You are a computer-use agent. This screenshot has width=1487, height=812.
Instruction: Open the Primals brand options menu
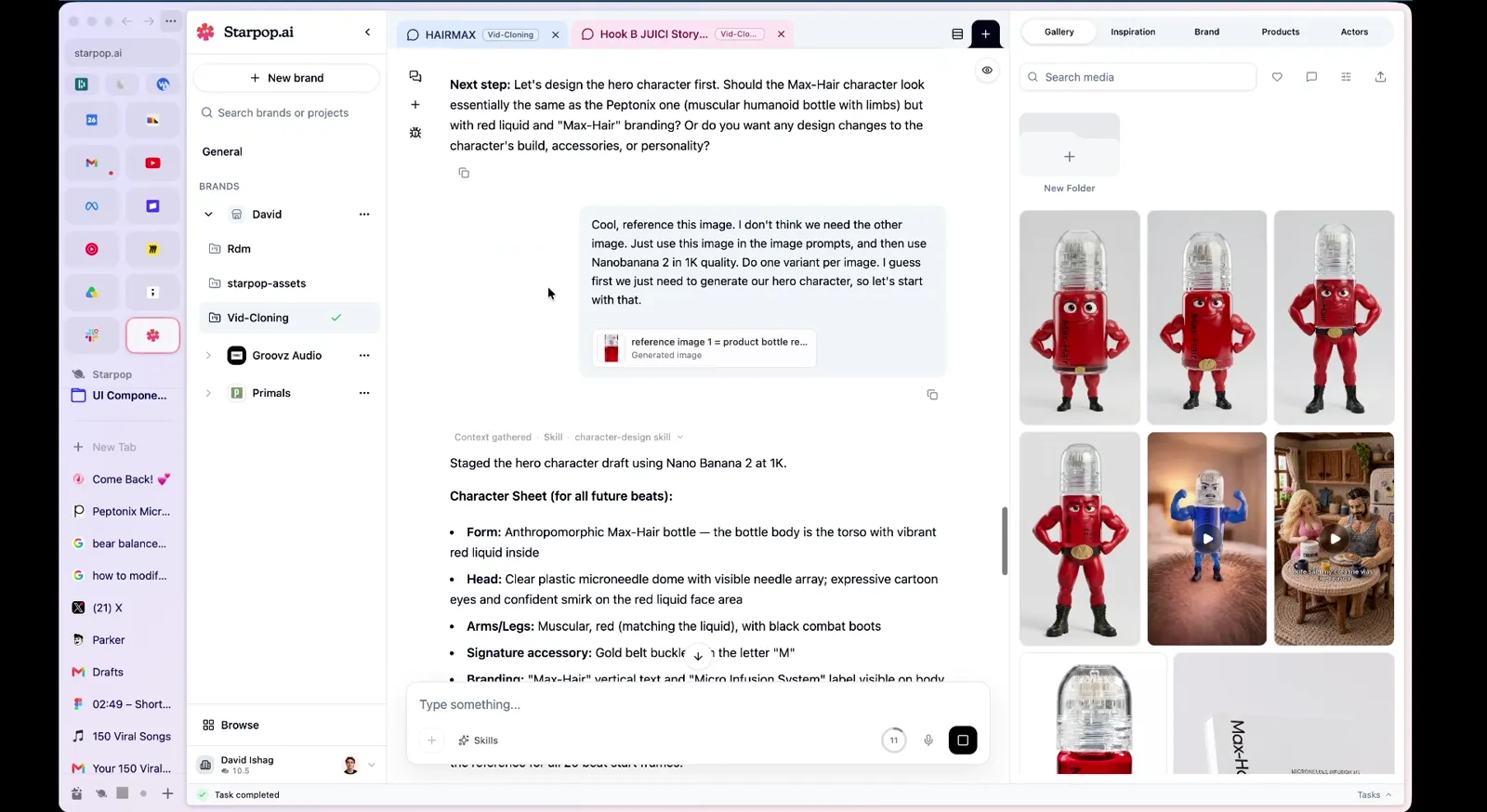click(x=364, y=393)
